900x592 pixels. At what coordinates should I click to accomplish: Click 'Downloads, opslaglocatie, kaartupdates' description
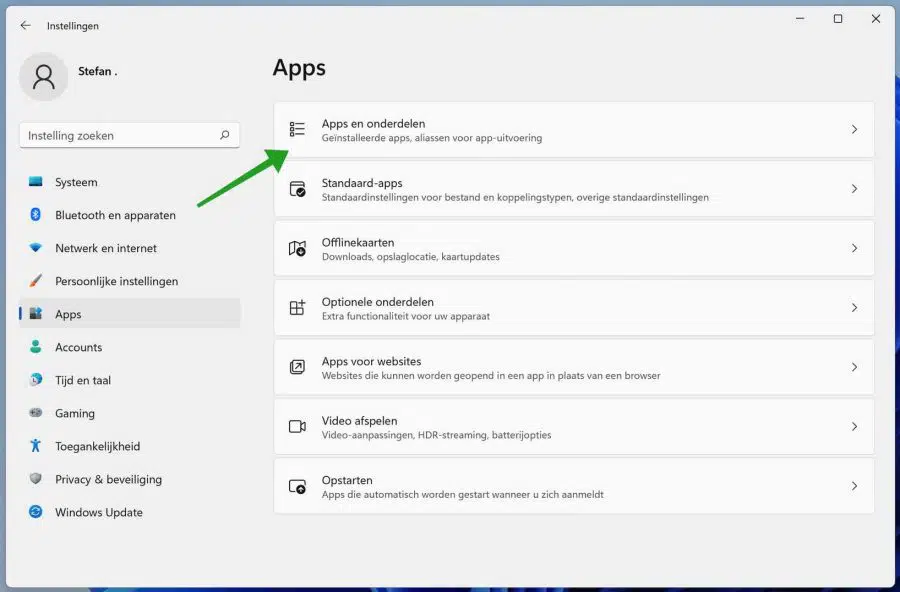tap(410, 257)
